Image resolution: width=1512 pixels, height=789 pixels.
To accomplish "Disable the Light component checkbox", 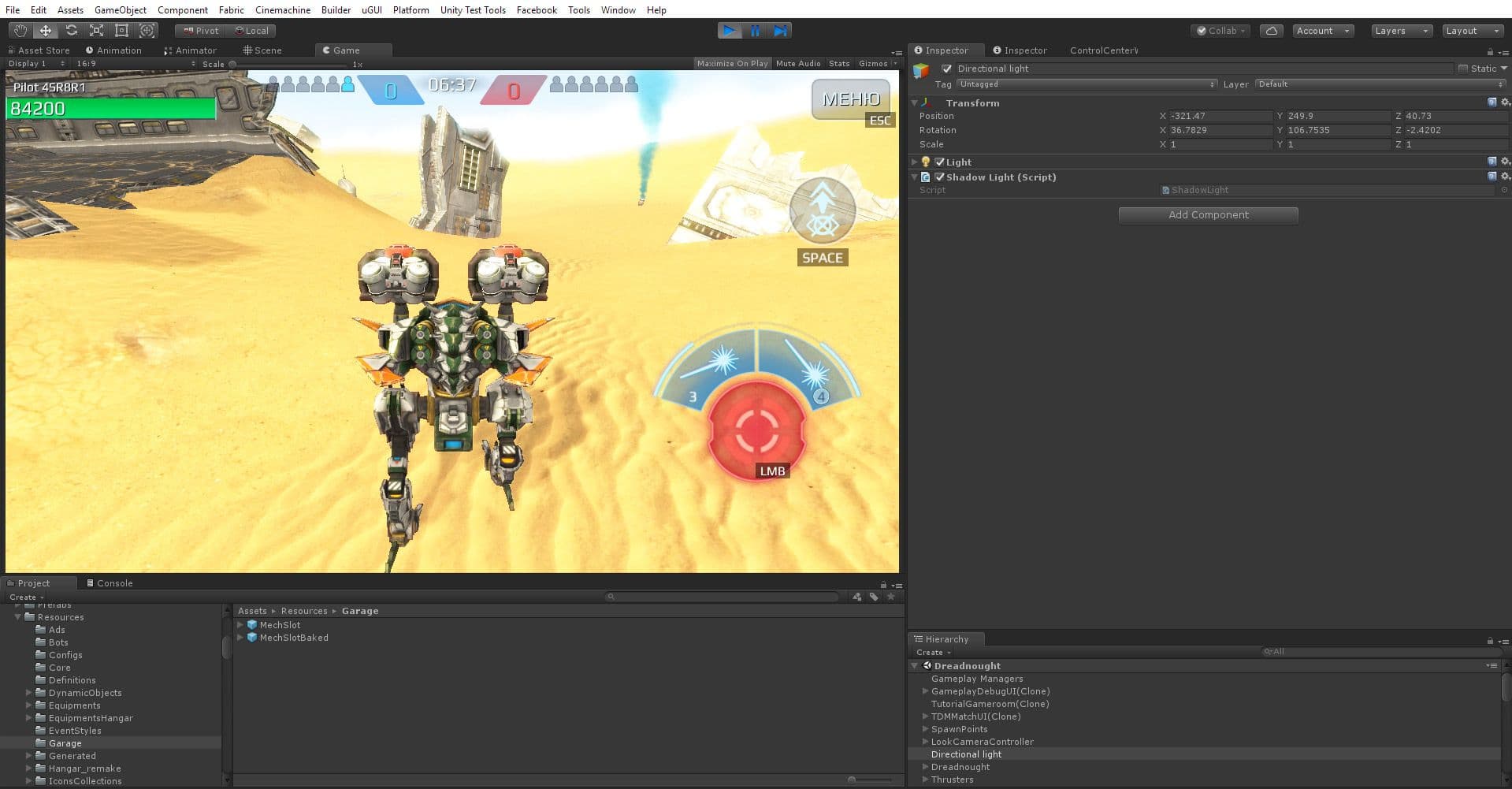I will click(939, 162).
